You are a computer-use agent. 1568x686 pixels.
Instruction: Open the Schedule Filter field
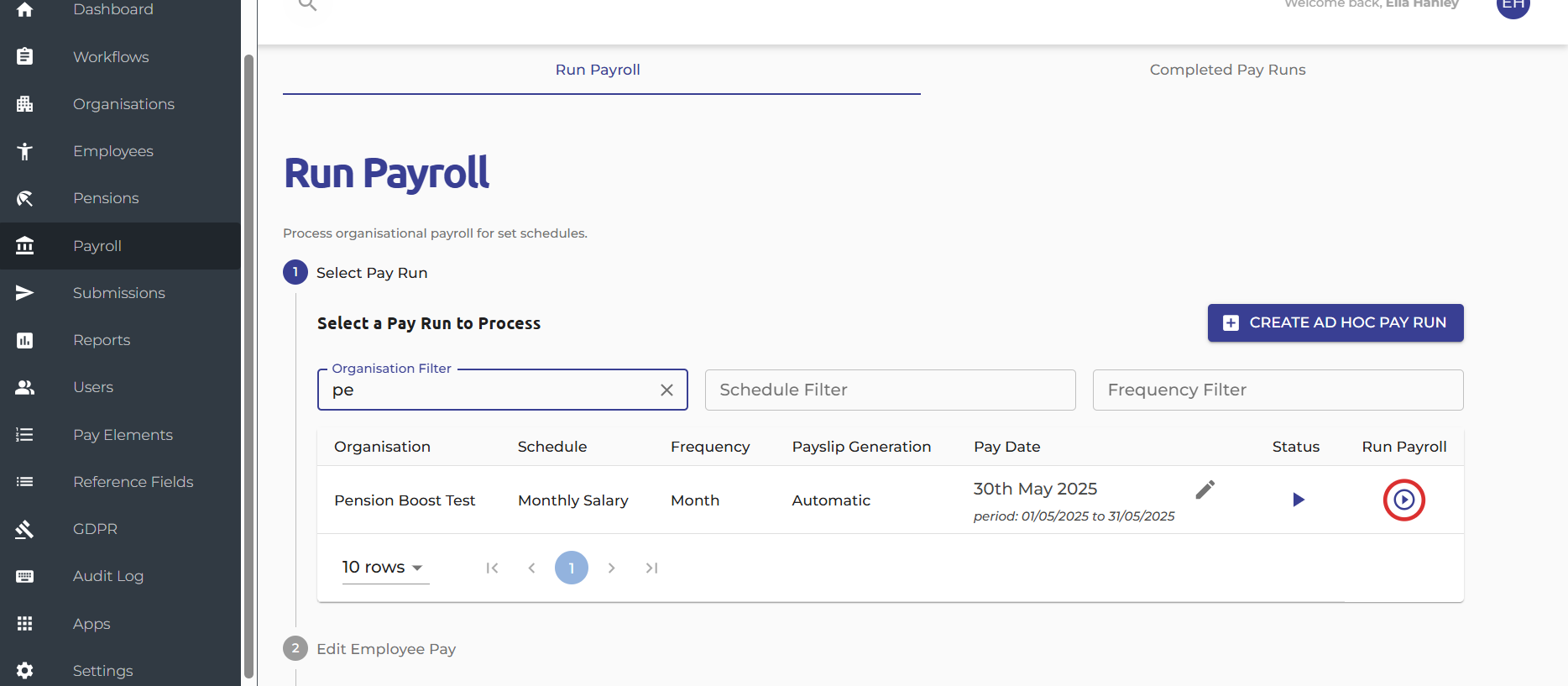[x=891, y=390]
